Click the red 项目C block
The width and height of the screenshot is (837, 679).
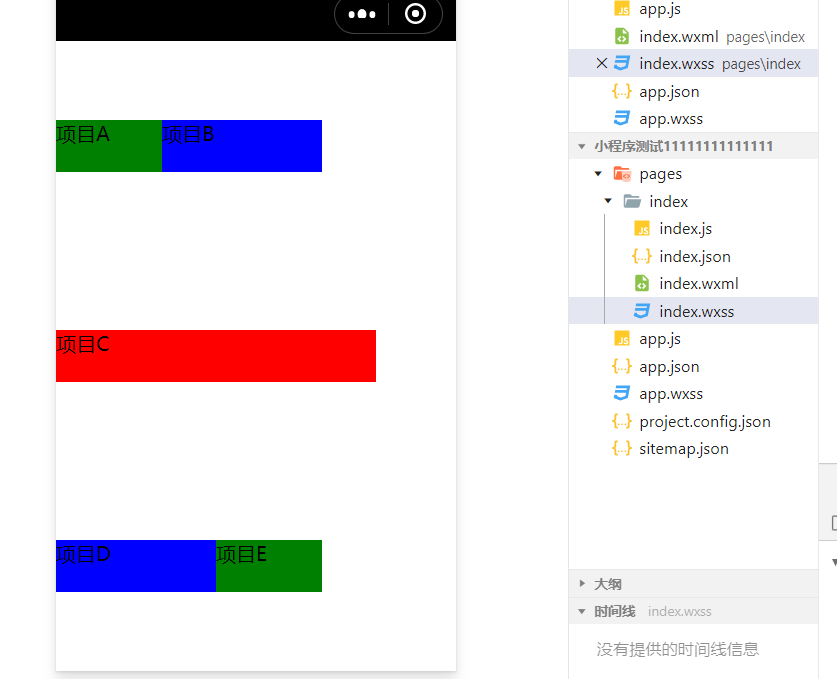[x=216, y=356]
